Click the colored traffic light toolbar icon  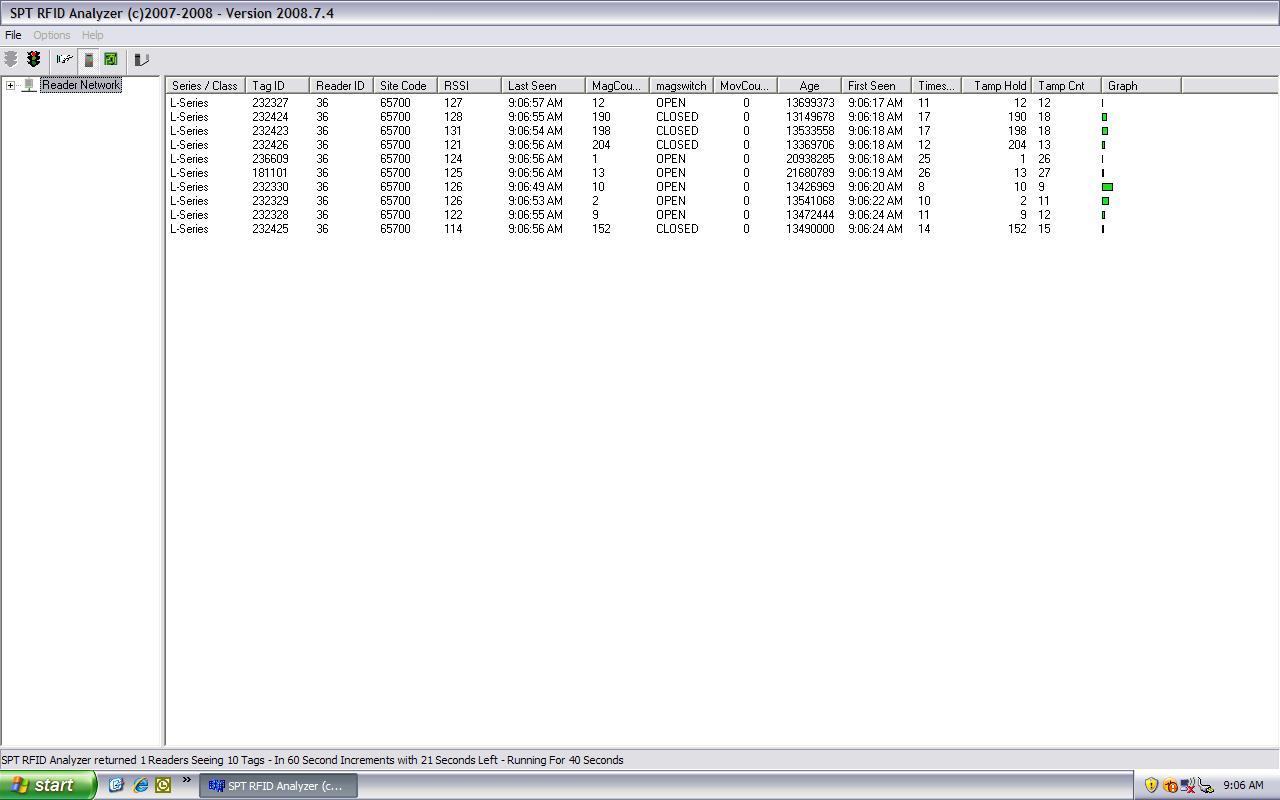pyautogui.click(x=33, y=60)
